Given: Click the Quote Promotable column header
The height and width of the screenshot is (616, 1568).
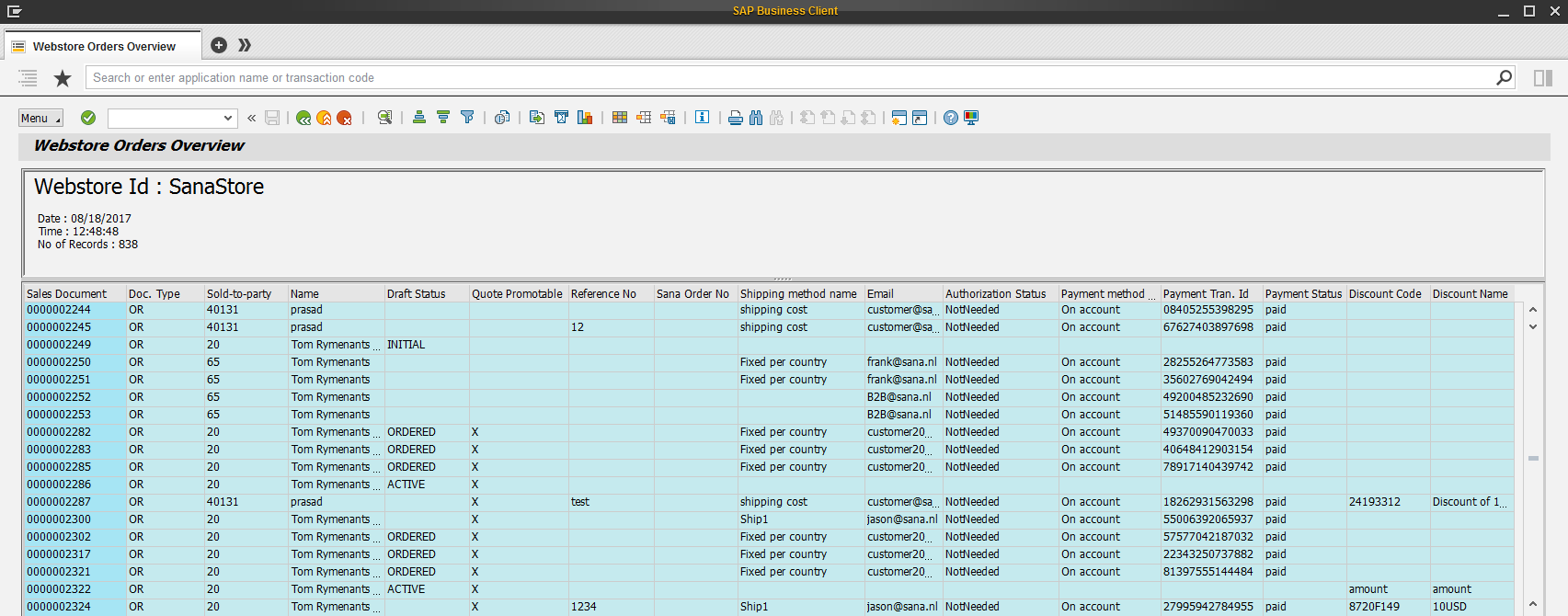Looking at the screenshot, I should point(519,294).
